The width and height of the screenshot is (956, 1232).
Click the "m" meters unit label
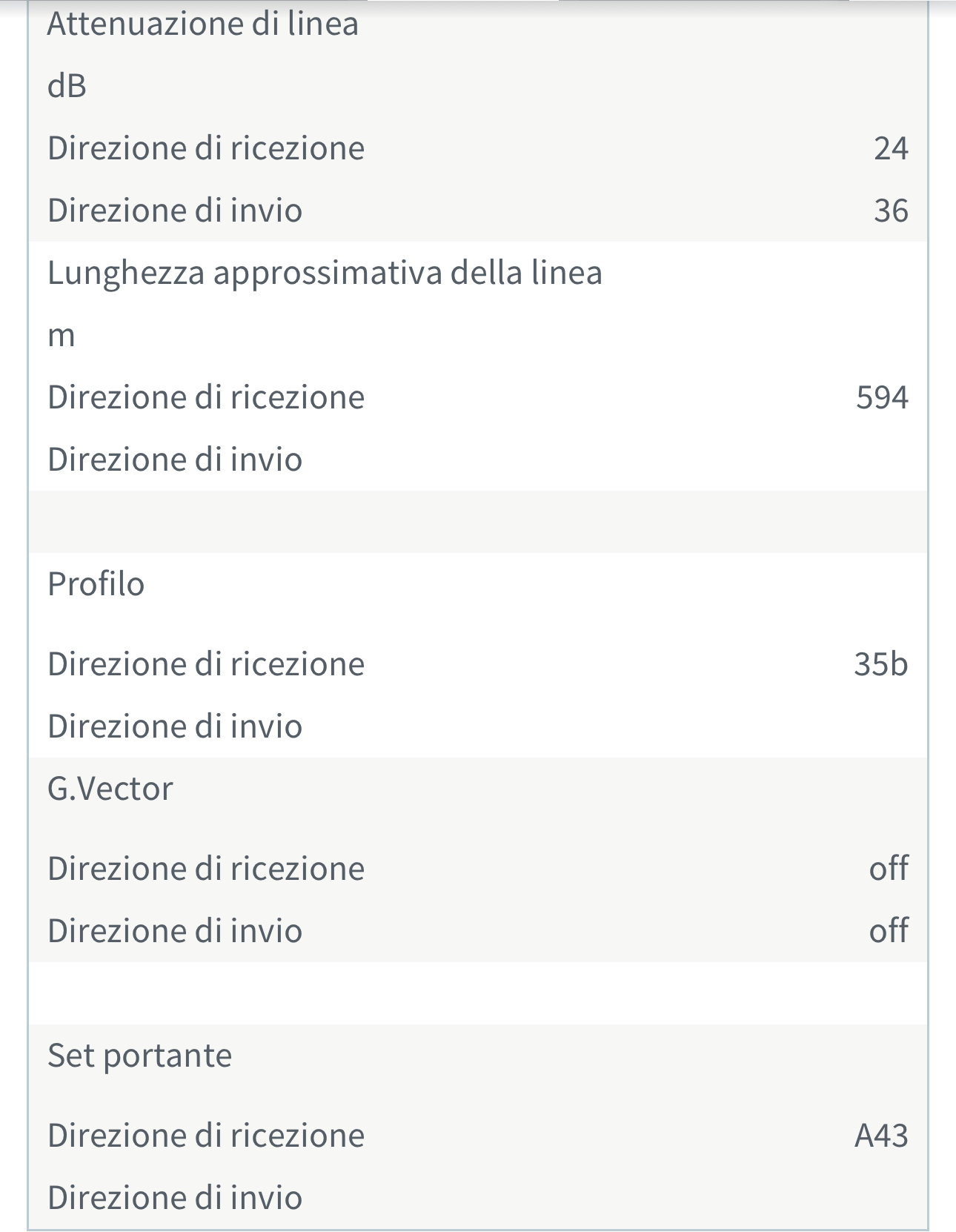(x=62, y=336)
